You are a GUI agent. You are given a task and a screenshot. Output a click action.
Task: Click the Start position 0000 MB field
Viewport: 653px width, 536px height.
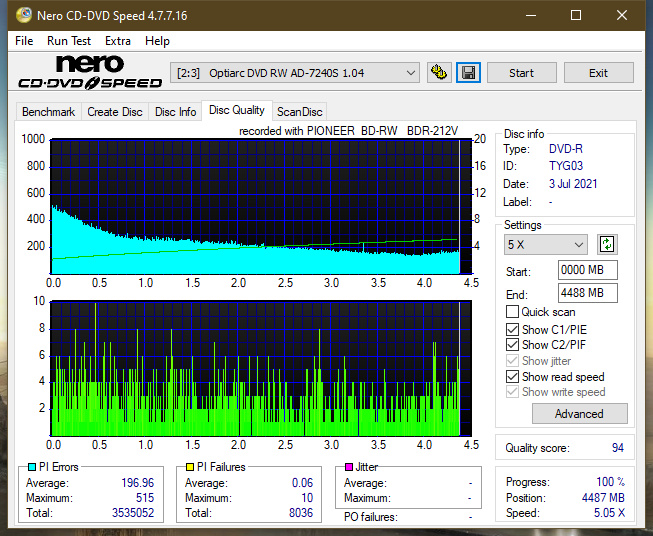coord(588,270)
